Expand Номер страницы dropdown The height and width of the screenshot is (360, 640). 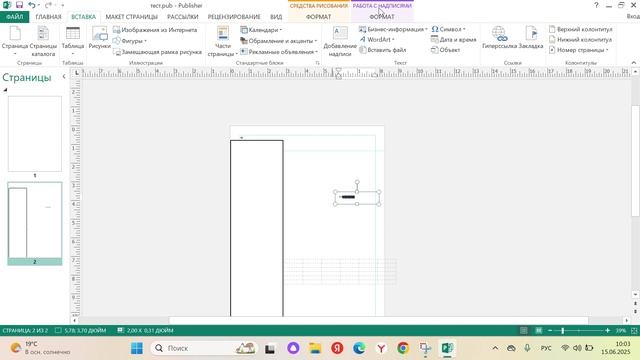click(578, 50)
